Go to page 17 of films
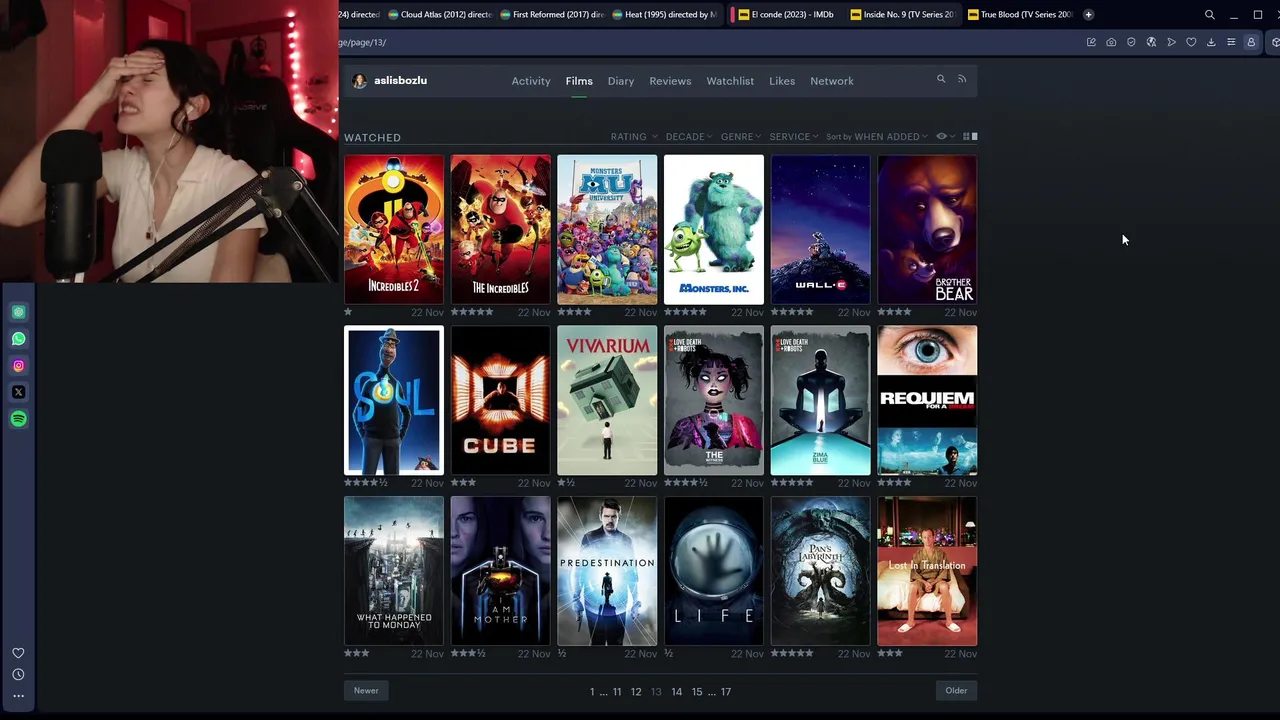 pyautogui.click(x=726, y=692)
